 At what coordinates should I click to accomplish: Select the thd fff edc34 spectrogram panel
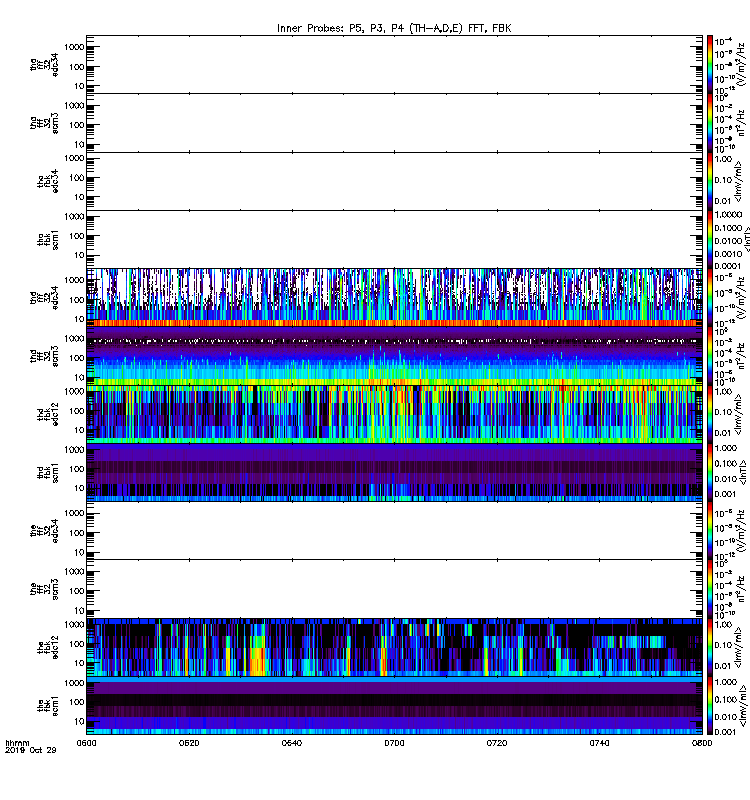[394, 297]
